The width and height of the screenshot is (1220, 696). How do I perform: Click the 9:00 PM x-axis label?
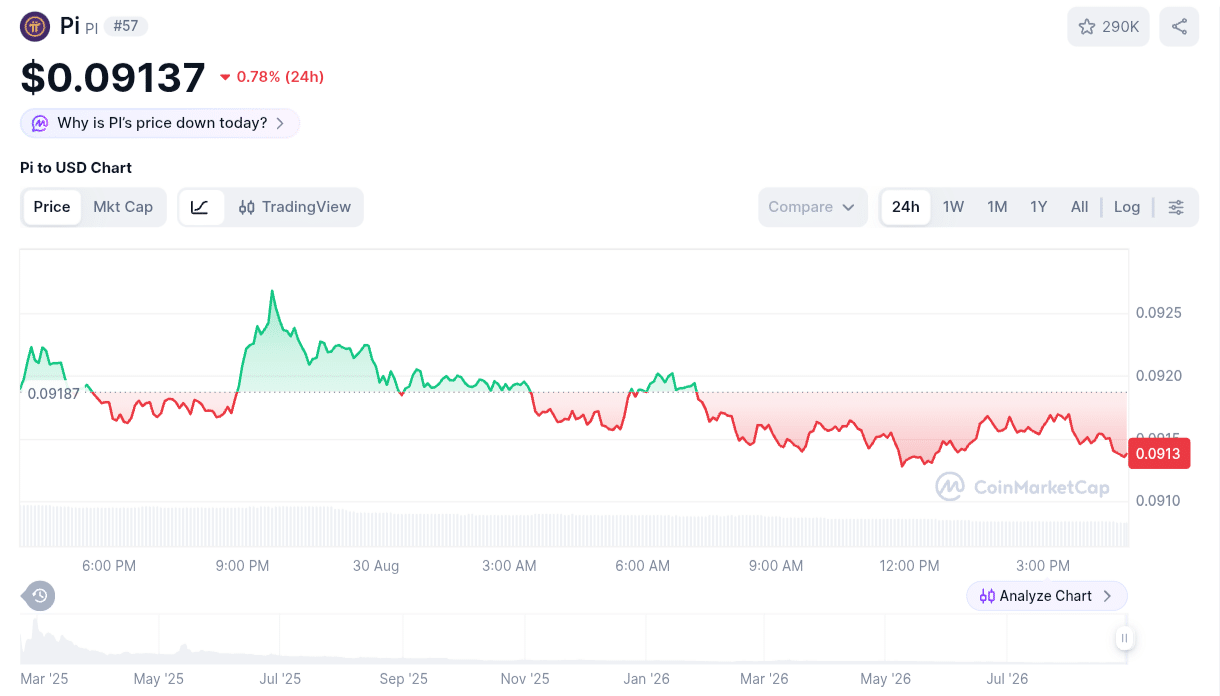[242, 566]
